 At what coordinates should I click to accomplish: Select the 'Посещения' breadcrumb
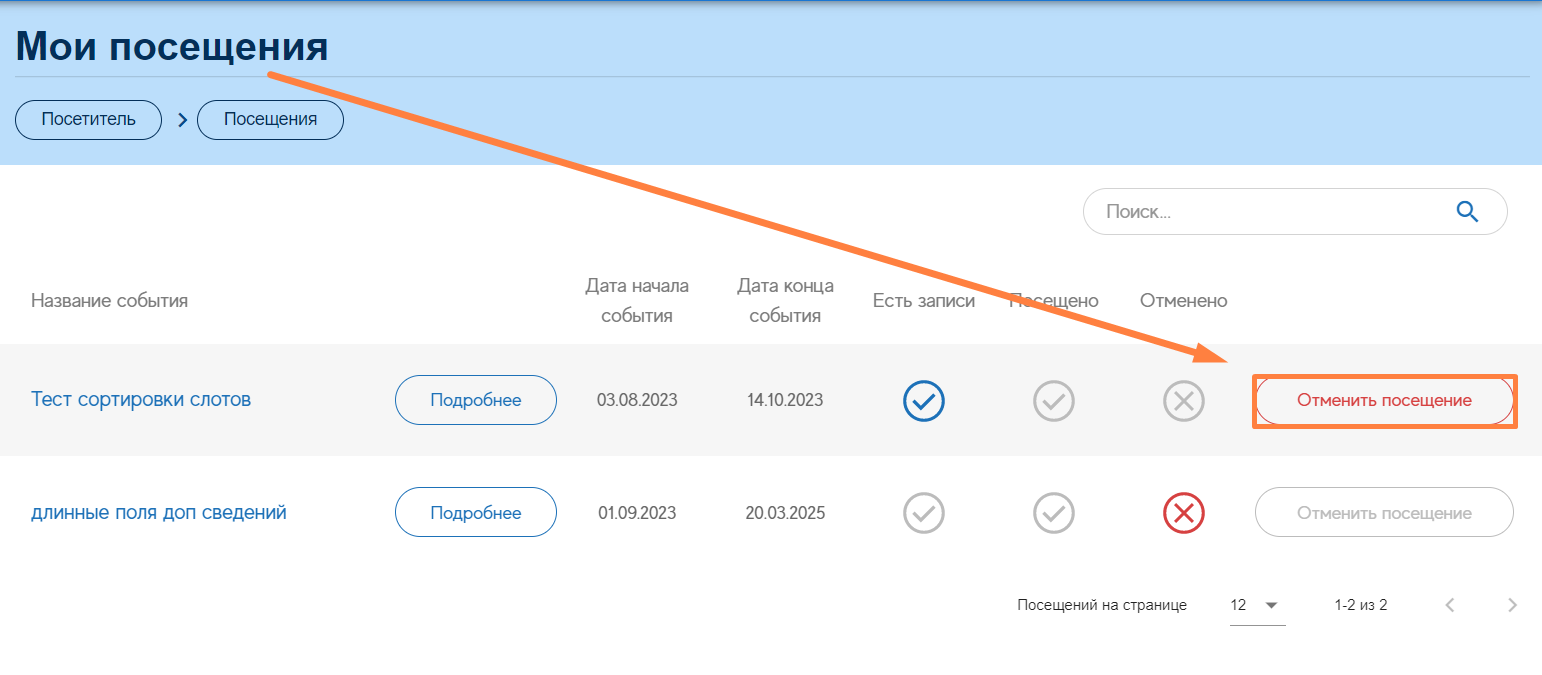[x=270, y=119]
